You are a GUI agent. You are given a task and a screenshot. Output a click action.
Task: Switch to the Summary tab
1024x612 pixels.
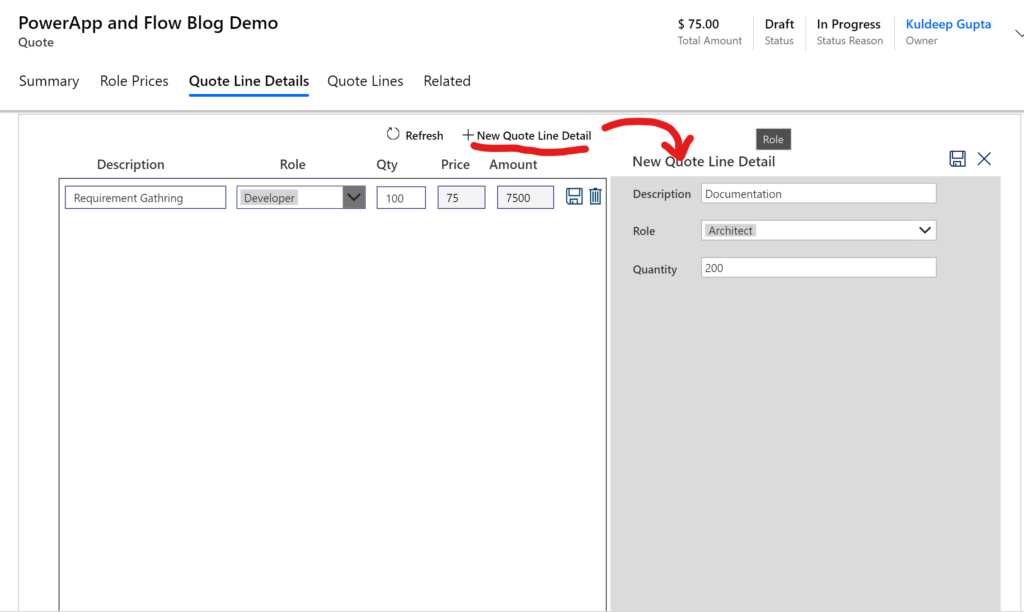pyautogui.click(x=48, y=81)
